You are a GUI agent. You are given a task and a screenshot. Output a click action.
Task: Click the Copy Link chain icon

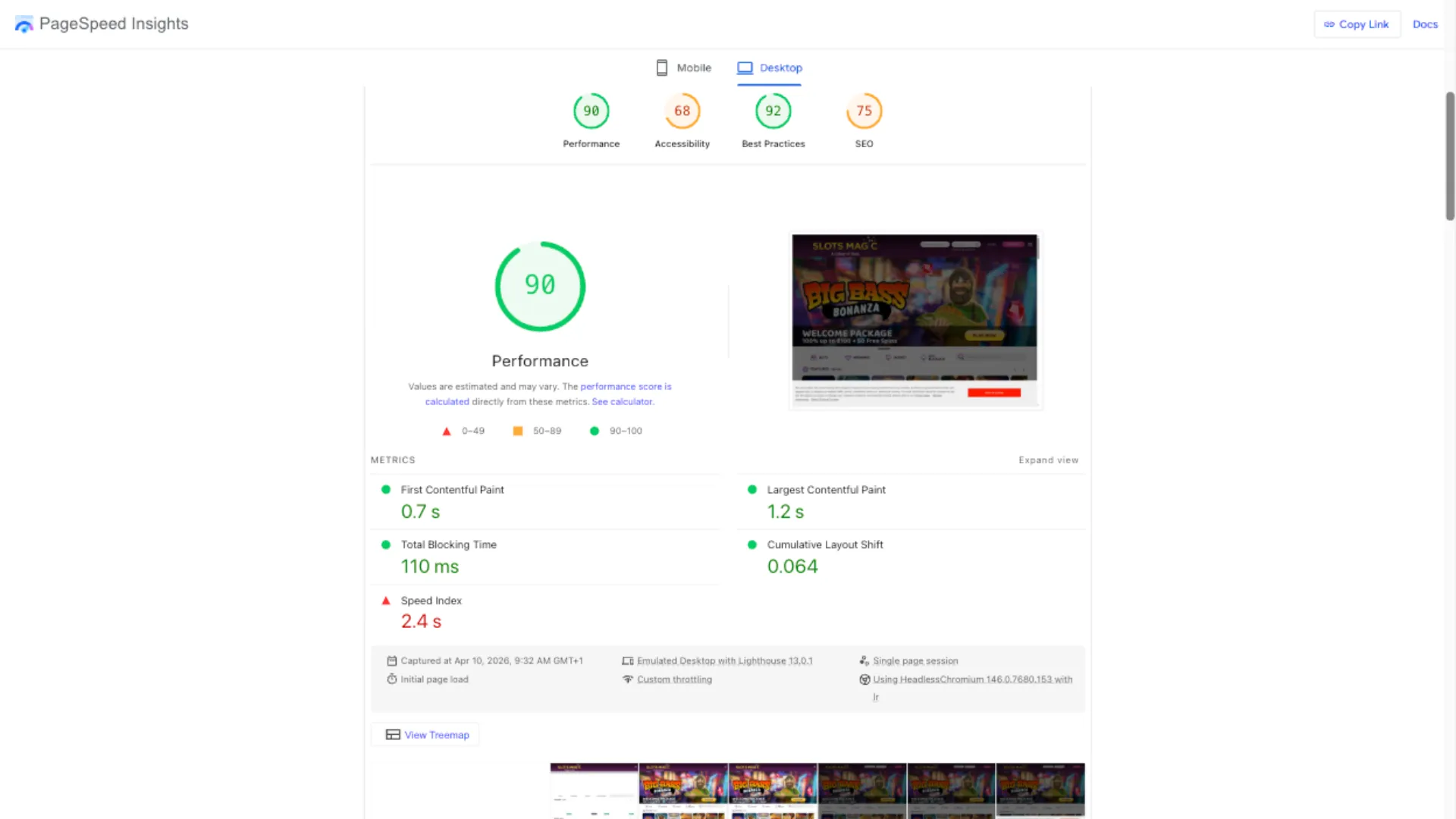pos(1329,24)
